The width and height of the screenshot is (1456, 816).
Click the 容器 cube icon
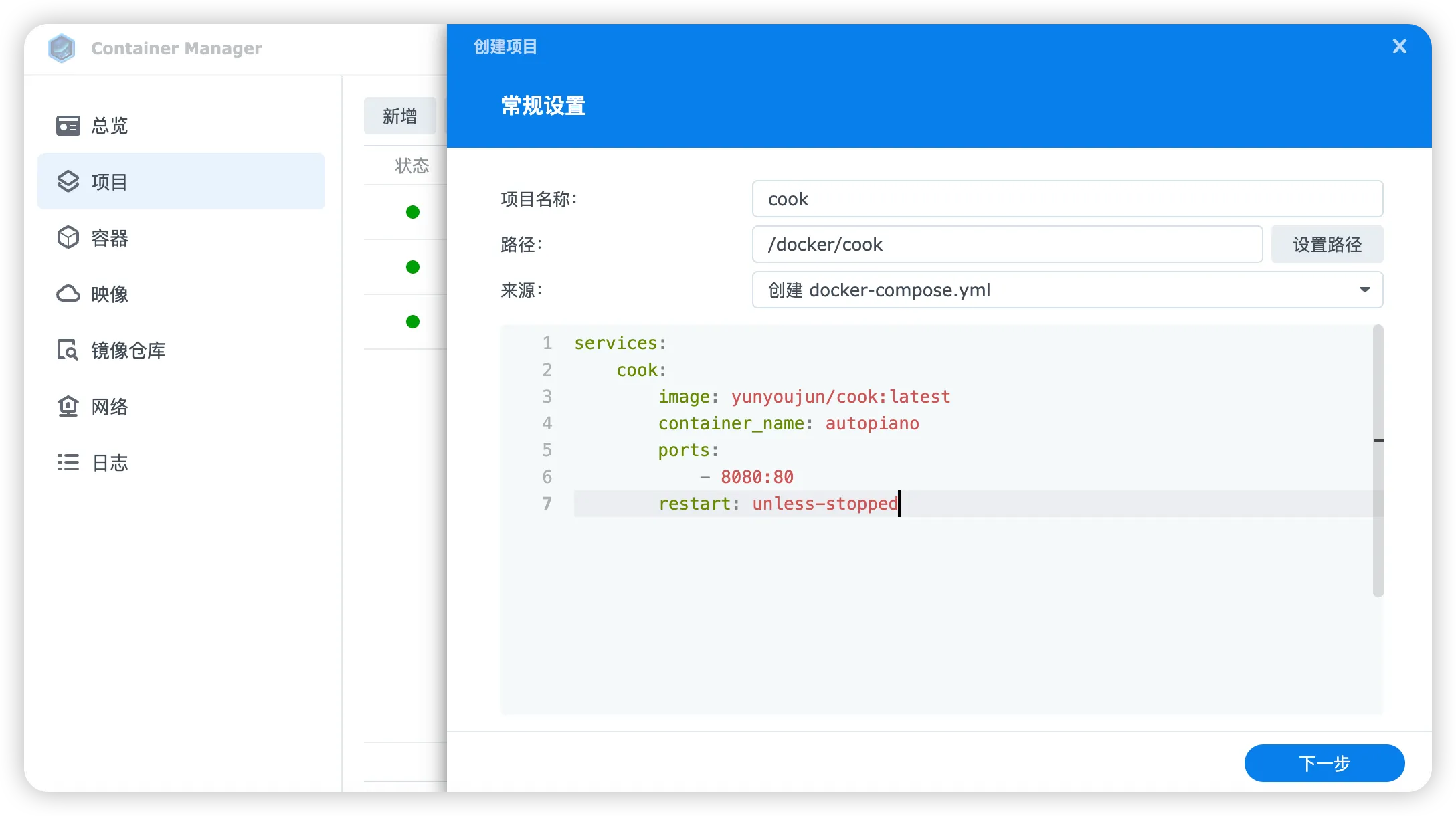68,237
